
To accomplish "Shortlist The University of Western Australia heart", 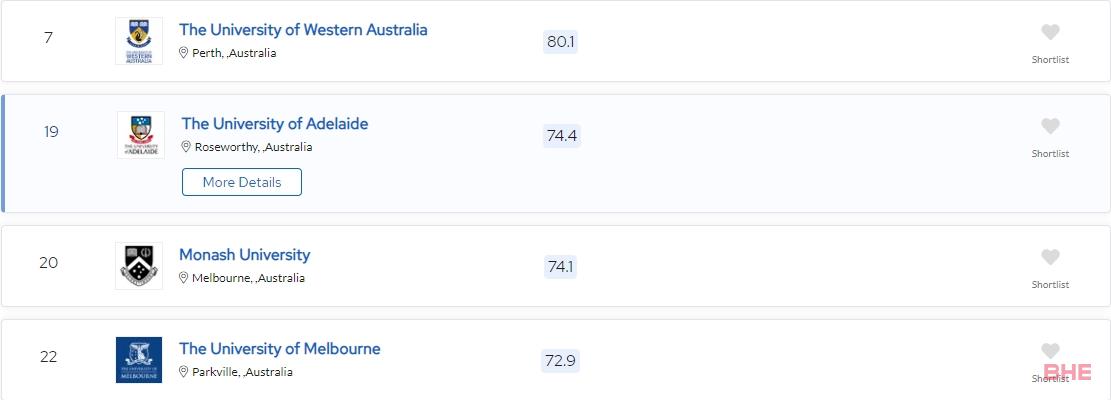I will [1050, 32].
